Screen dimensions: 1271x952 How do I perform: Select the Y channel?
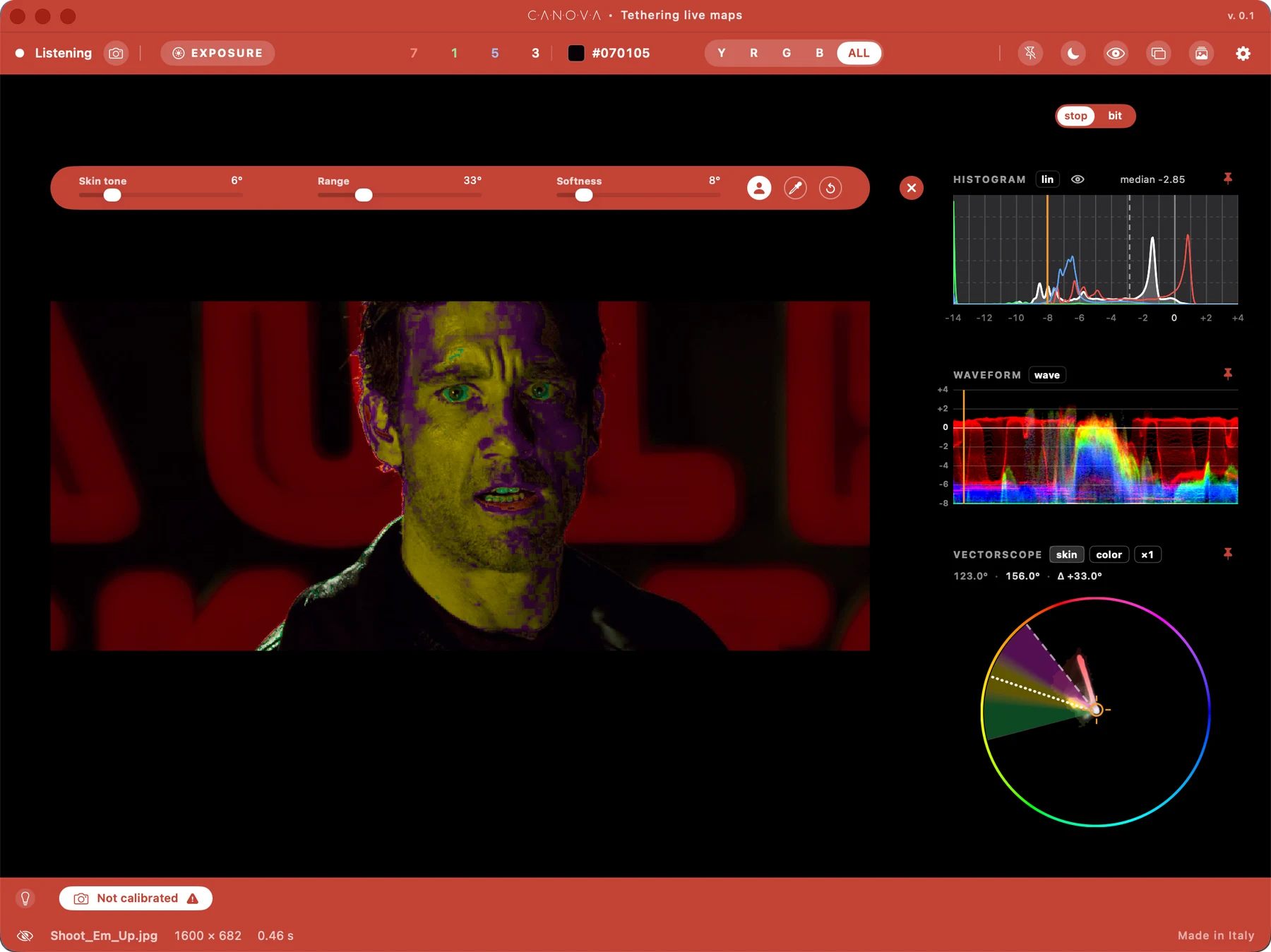(721, 53)
